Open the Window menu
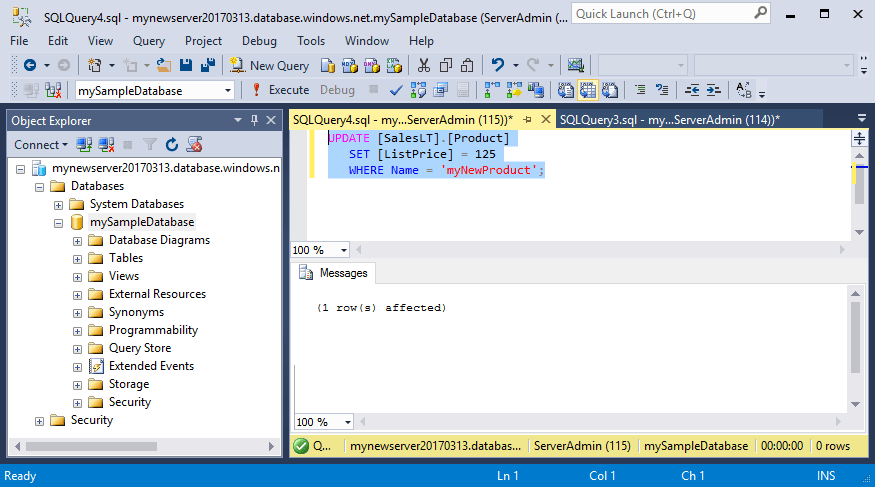The height and width of the screenshot is (487, 875). (x=367, y=41)
